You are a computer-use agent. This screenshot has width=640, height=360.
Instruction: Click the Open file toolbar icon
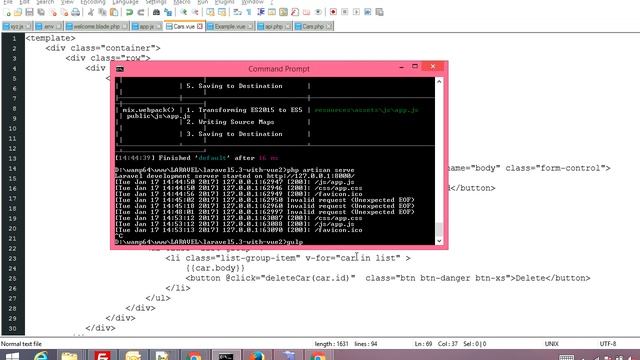18,12
